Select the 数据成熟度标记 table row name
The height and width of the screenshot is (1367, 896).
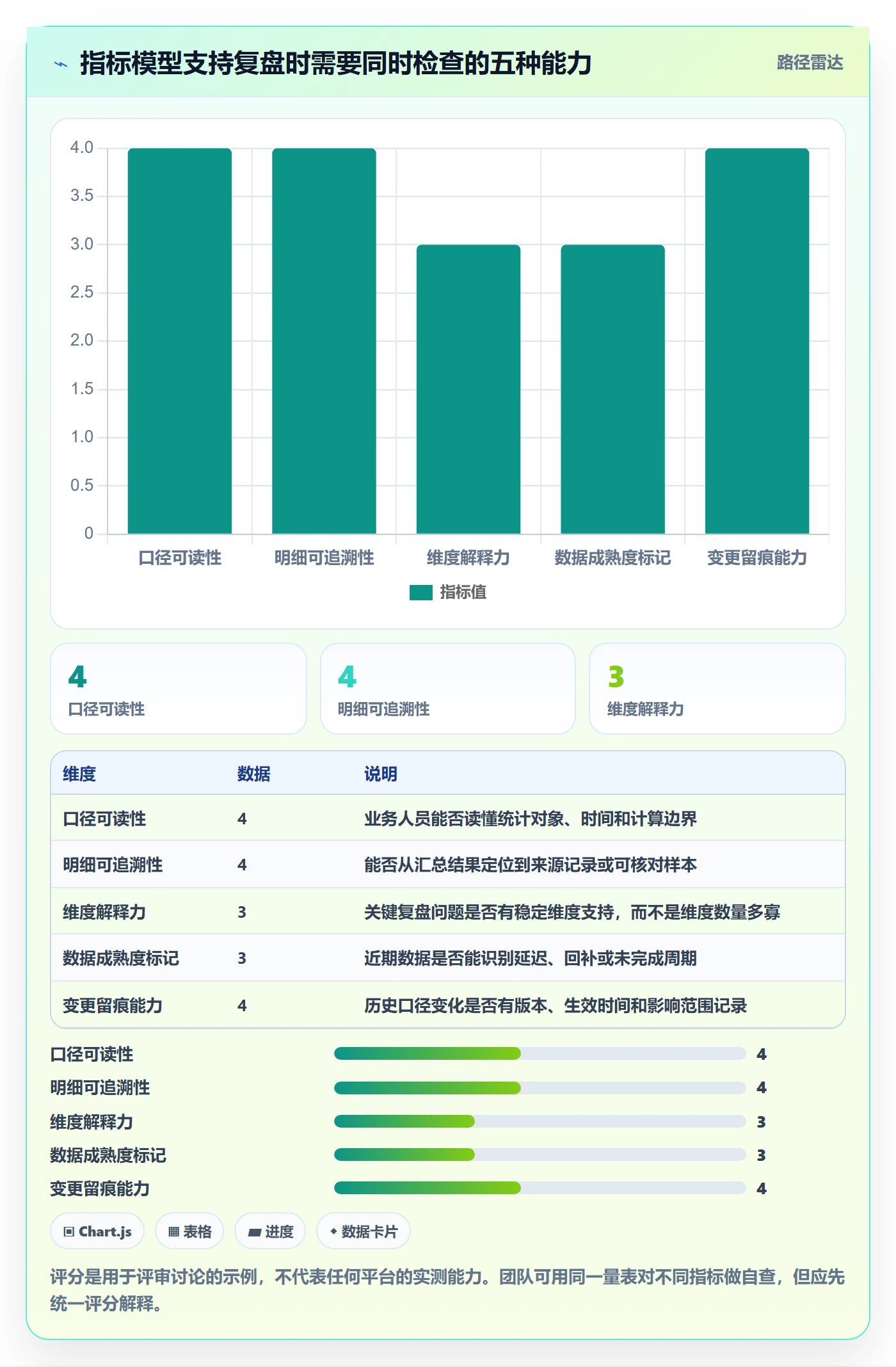click(121, 958)
